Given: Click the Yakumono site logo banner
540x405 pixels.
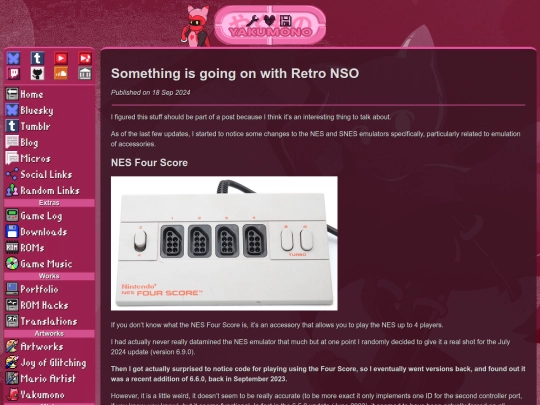Looking at the screenshot, I should tap(270, 25).
